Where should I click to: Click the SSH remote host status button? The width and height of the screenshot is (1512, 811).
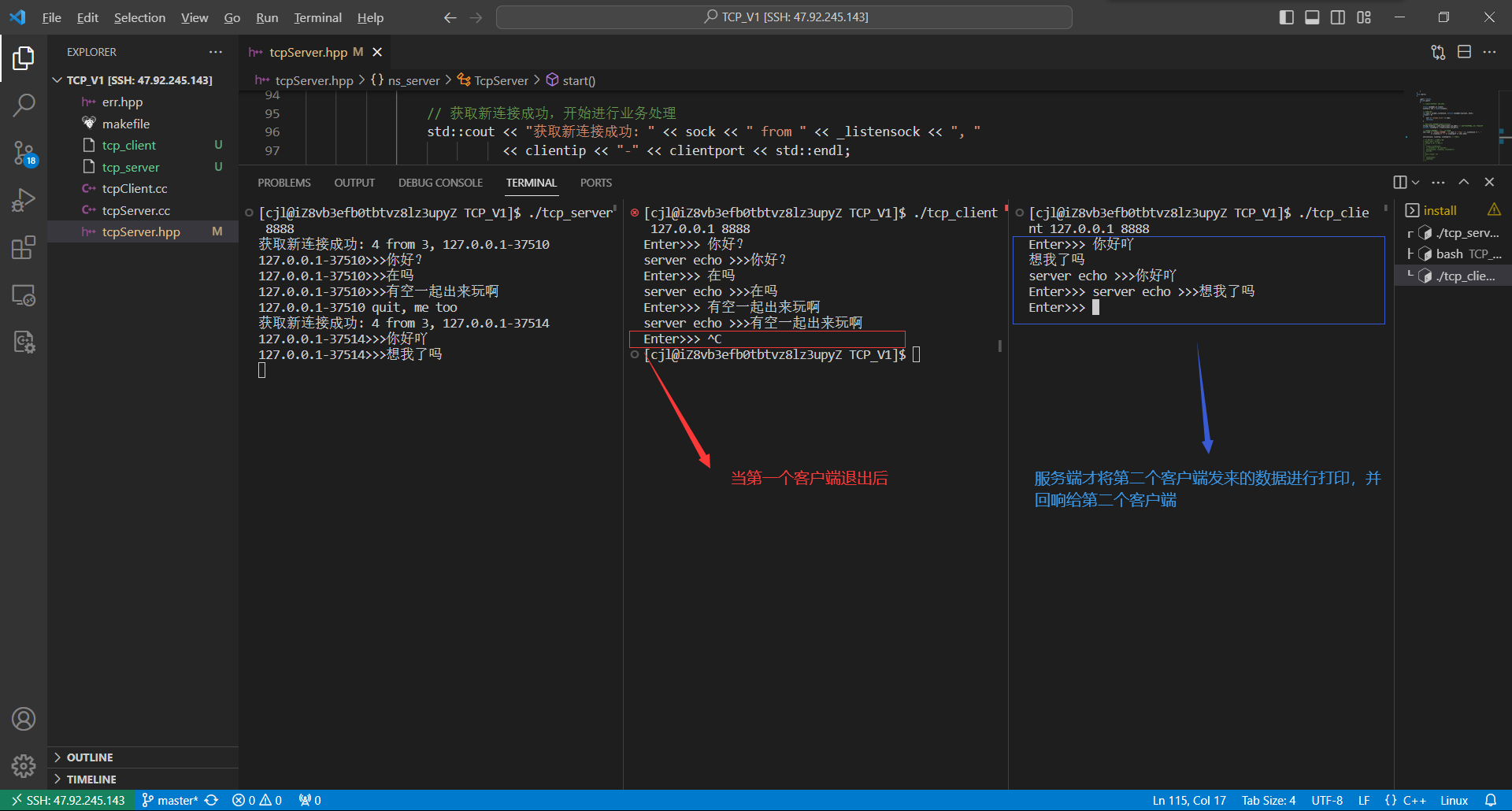[67, 800]
